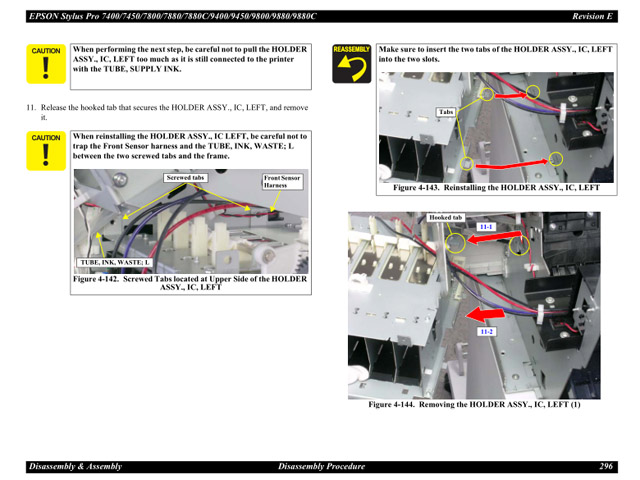
Task: Select the 'Front Sensor Harness' callout label
Action: 282,182
